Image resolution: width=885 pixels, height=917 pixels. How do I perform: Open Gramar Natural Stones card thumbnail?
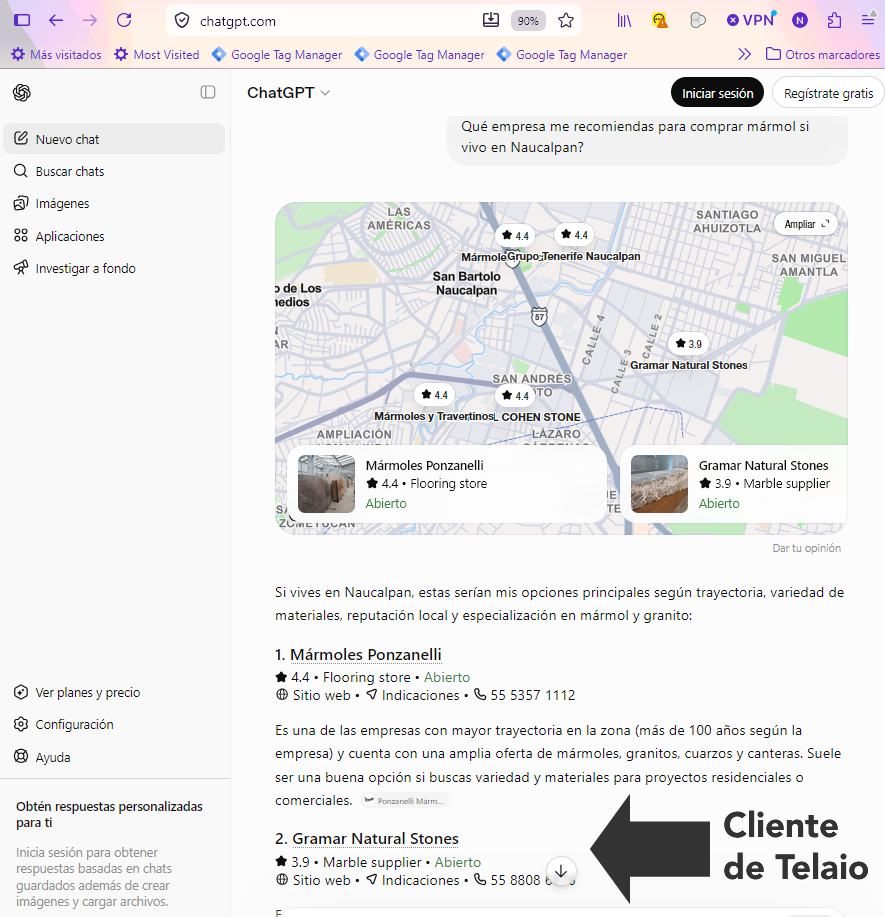[659, 484]
